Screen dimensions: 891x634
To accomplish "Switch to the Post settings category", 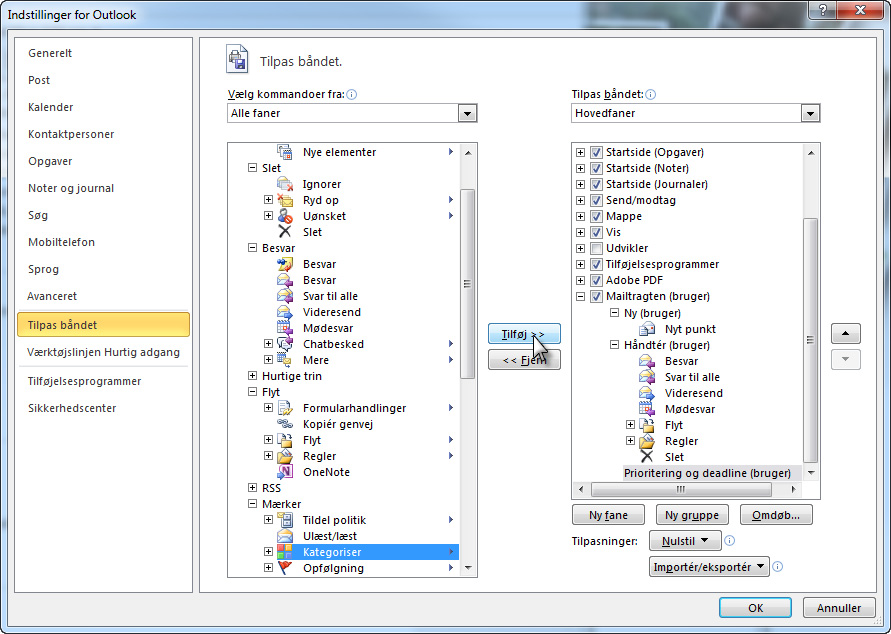I will (39, 80).
